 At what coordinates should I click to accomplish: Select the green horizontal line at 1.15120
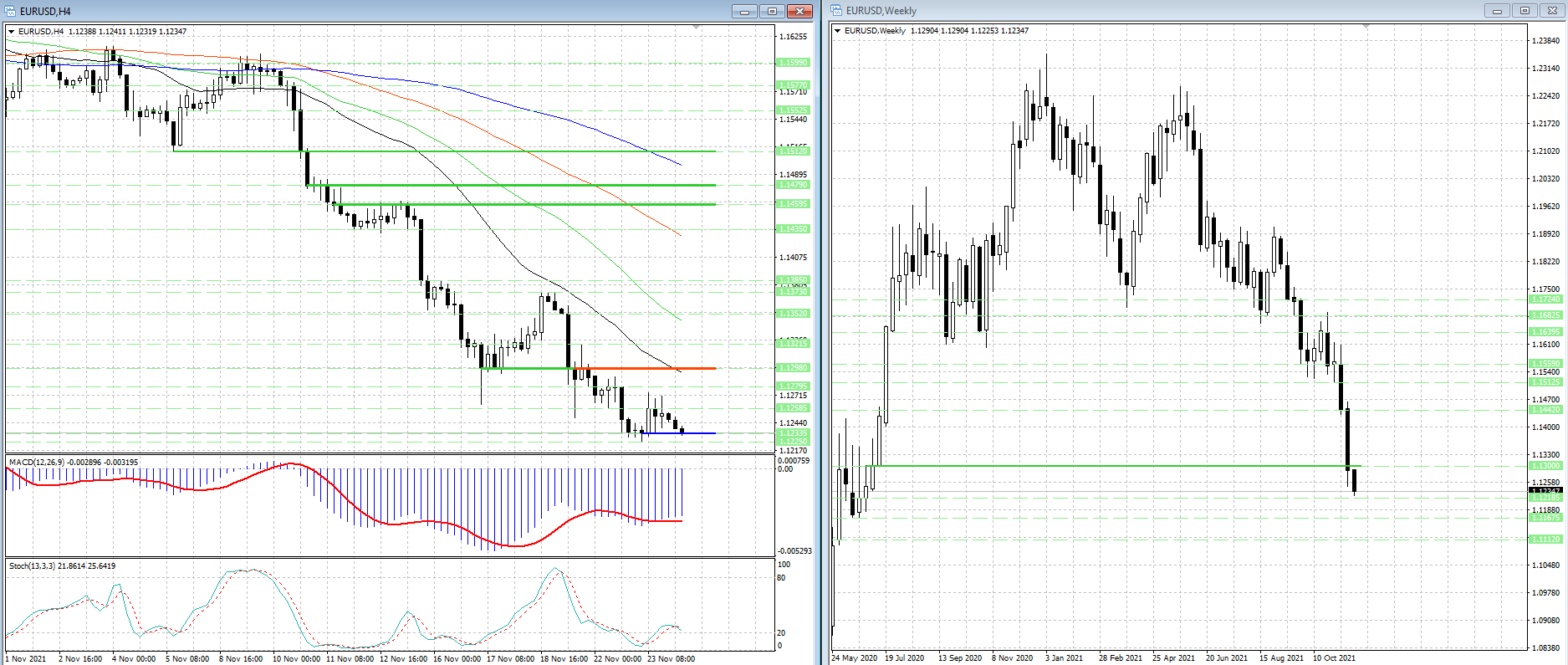[444, 151]
